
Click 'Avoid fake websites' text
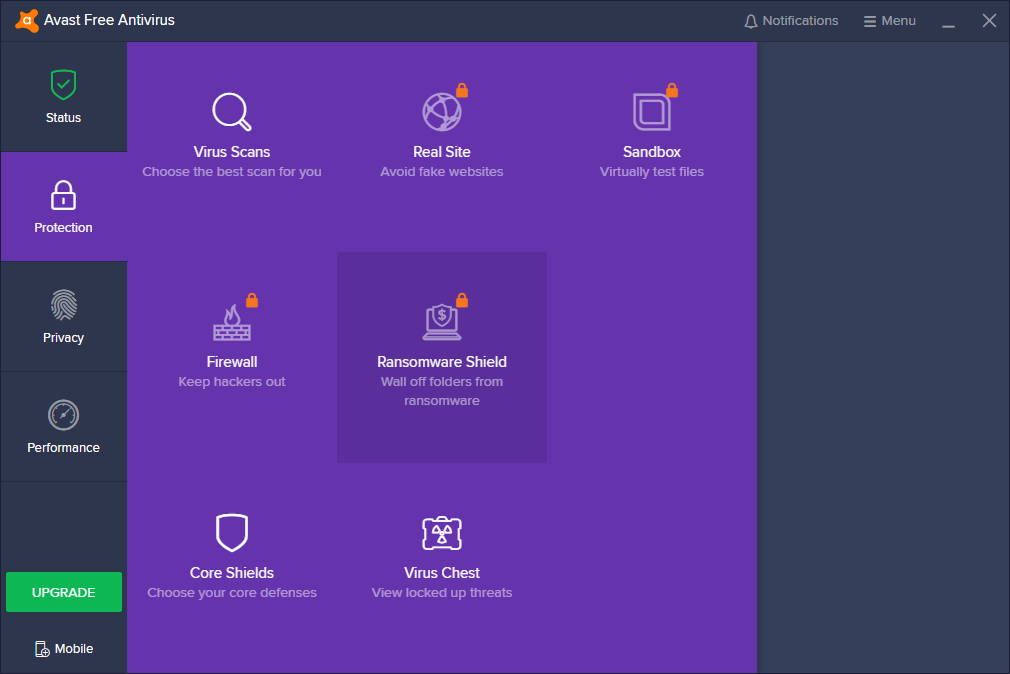click(442, 171)
